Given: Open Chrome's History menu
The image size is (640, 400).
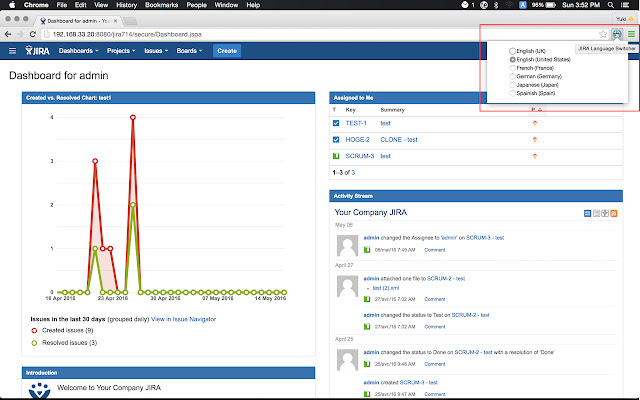Looking at the screenshot, I should click(x=127, y=5).
